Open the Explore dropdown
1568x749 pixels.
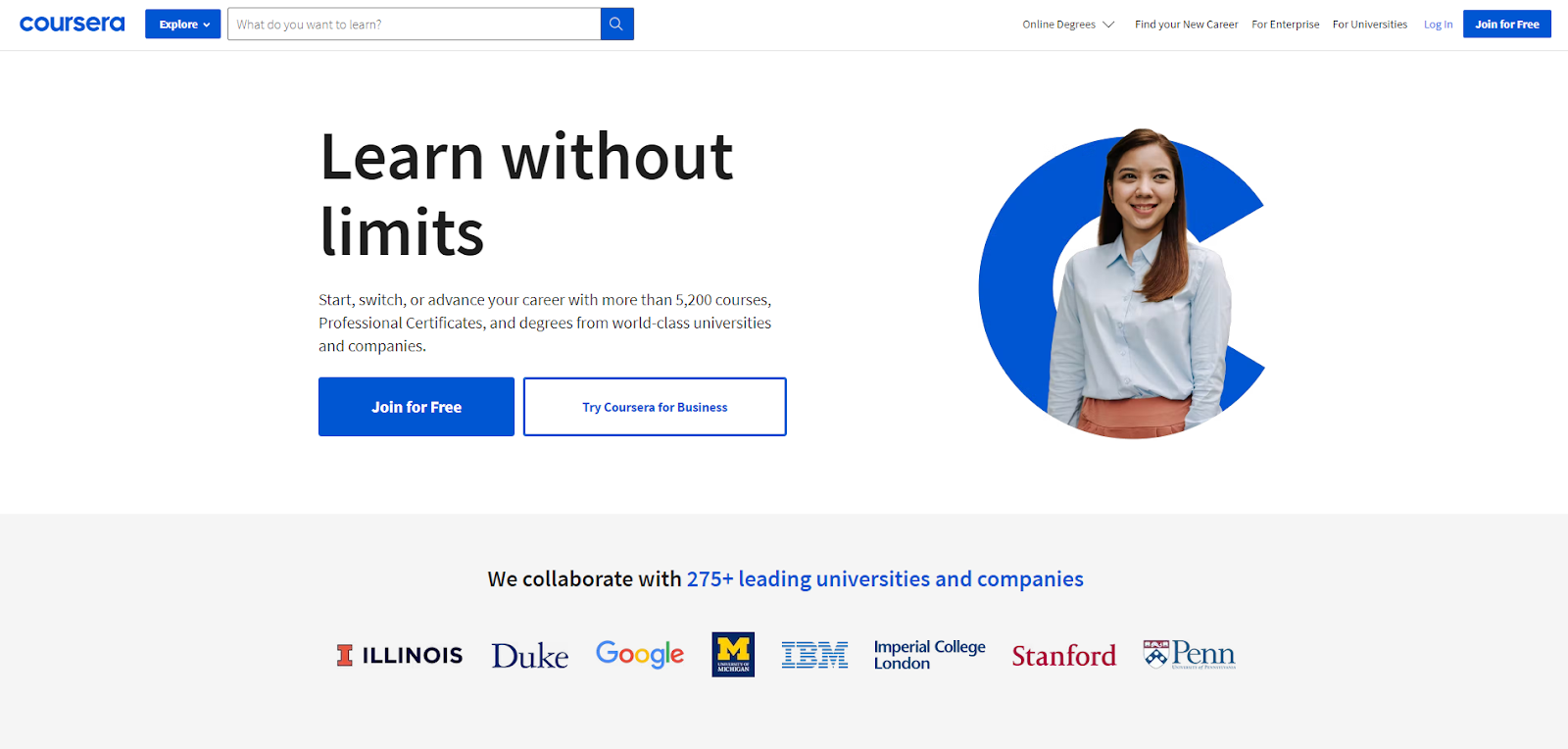tap(183, 24)
